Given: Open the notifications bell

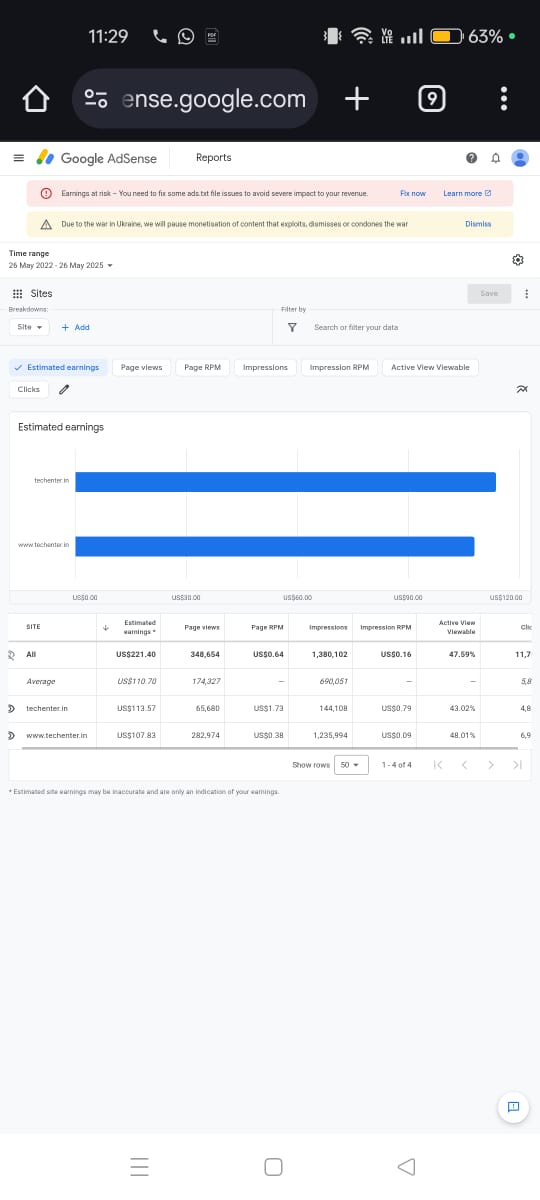Looking at the screenshot, I should [x=495, y=158].
